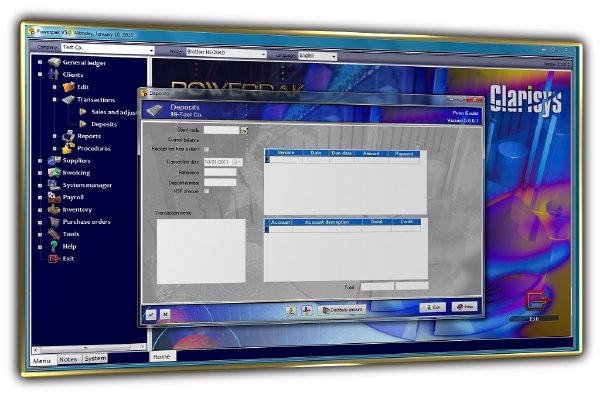Expand the Edit node under Clients
The image size is (600, 400).
coord(55,87)
